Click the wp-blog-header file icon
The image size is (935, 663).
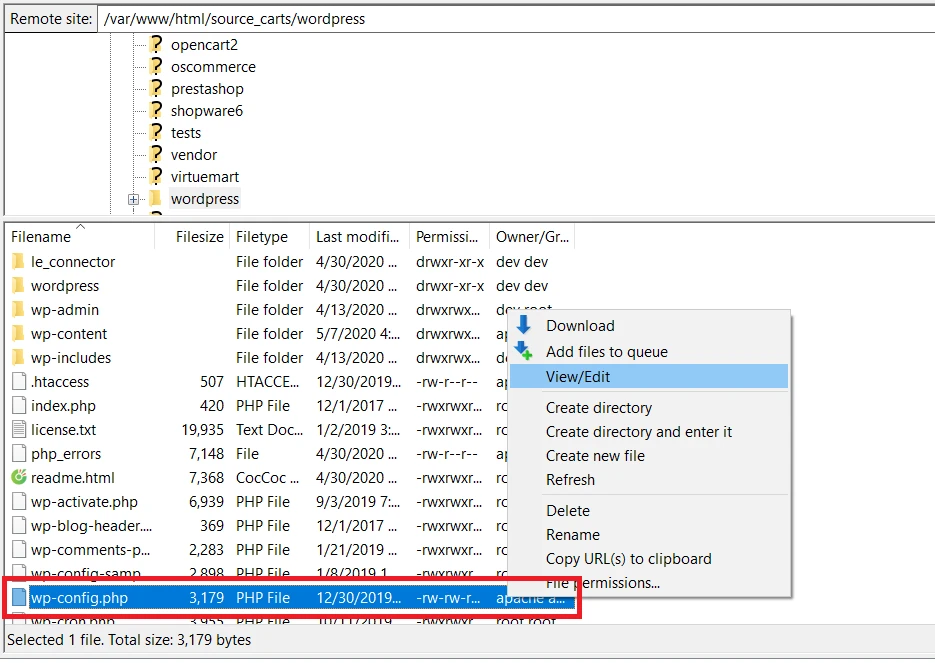coord(19,525)
